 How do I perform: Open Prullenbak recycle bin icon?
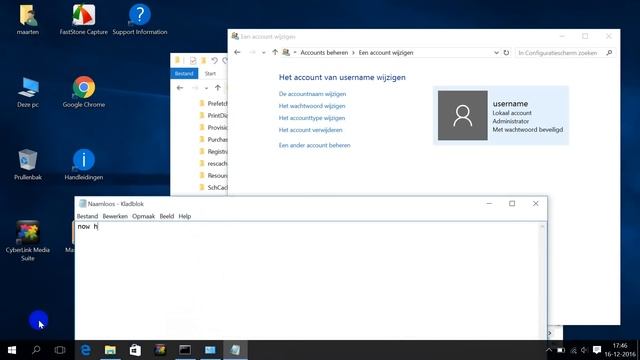click(x=28, y=164)
